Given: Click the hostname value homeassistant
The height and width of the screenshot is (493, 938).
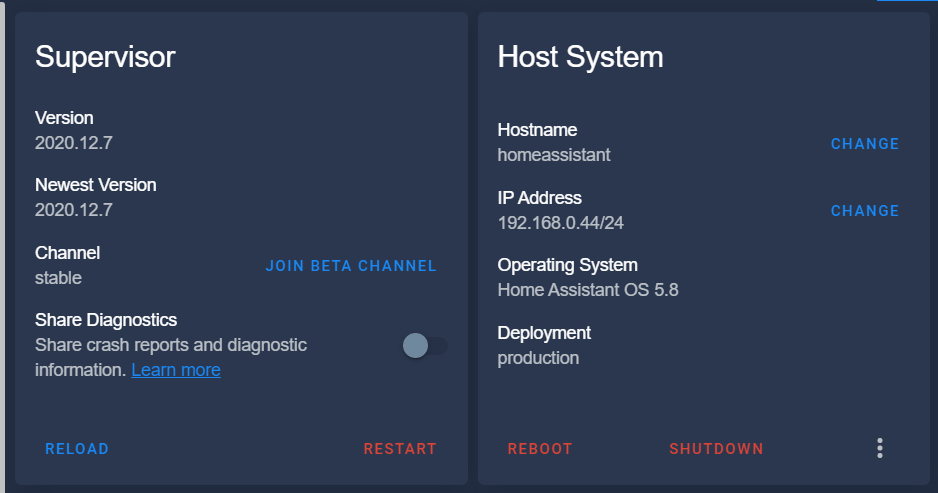Looking at the screenshot, I should tap(554, 155).
